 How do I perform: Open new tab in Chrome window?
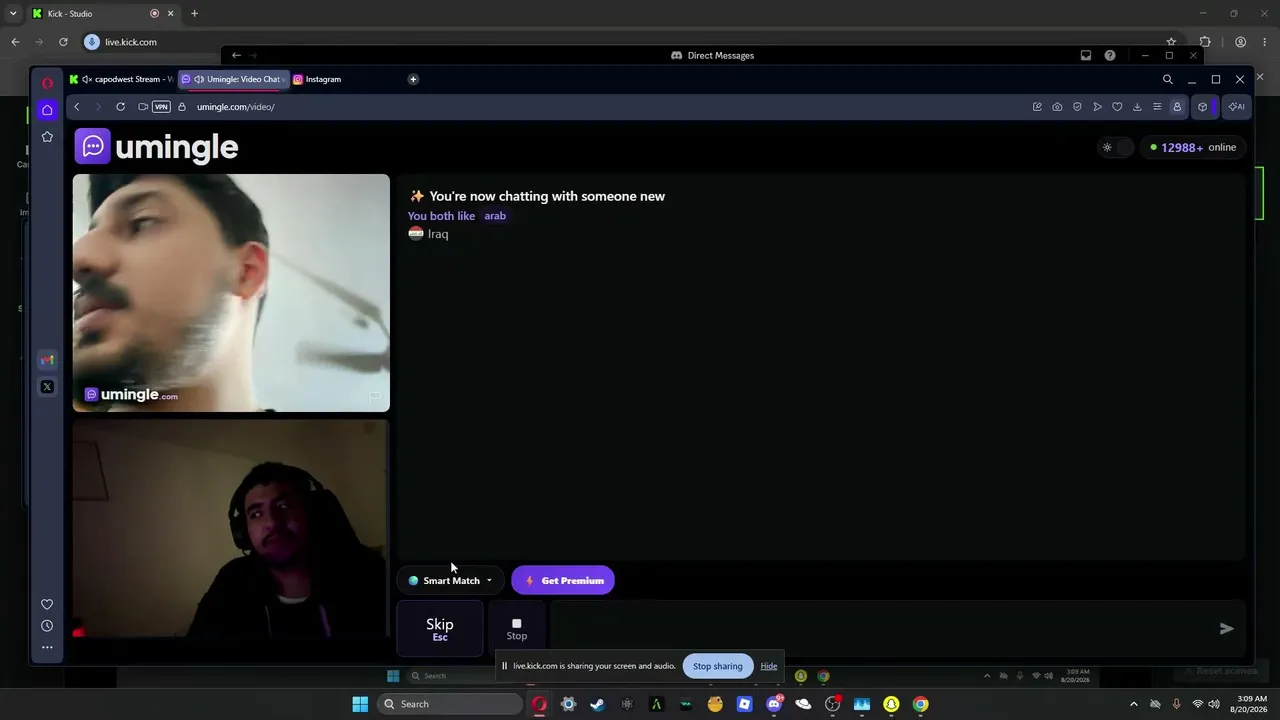click(194, 14)
